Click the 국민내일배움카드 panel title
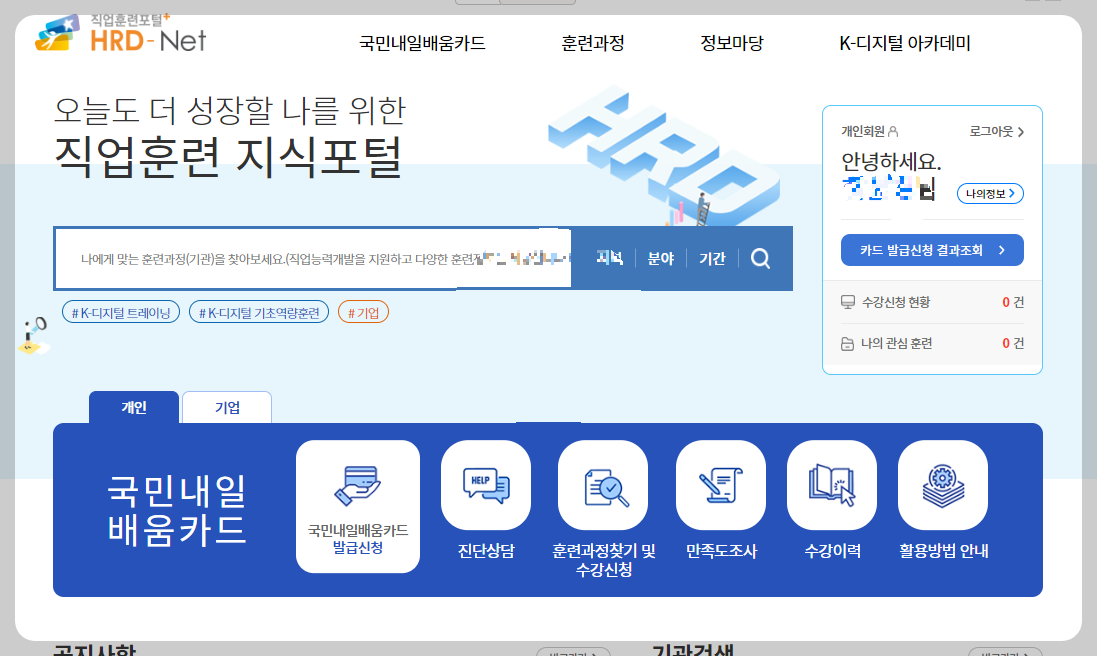 [176, 509]
